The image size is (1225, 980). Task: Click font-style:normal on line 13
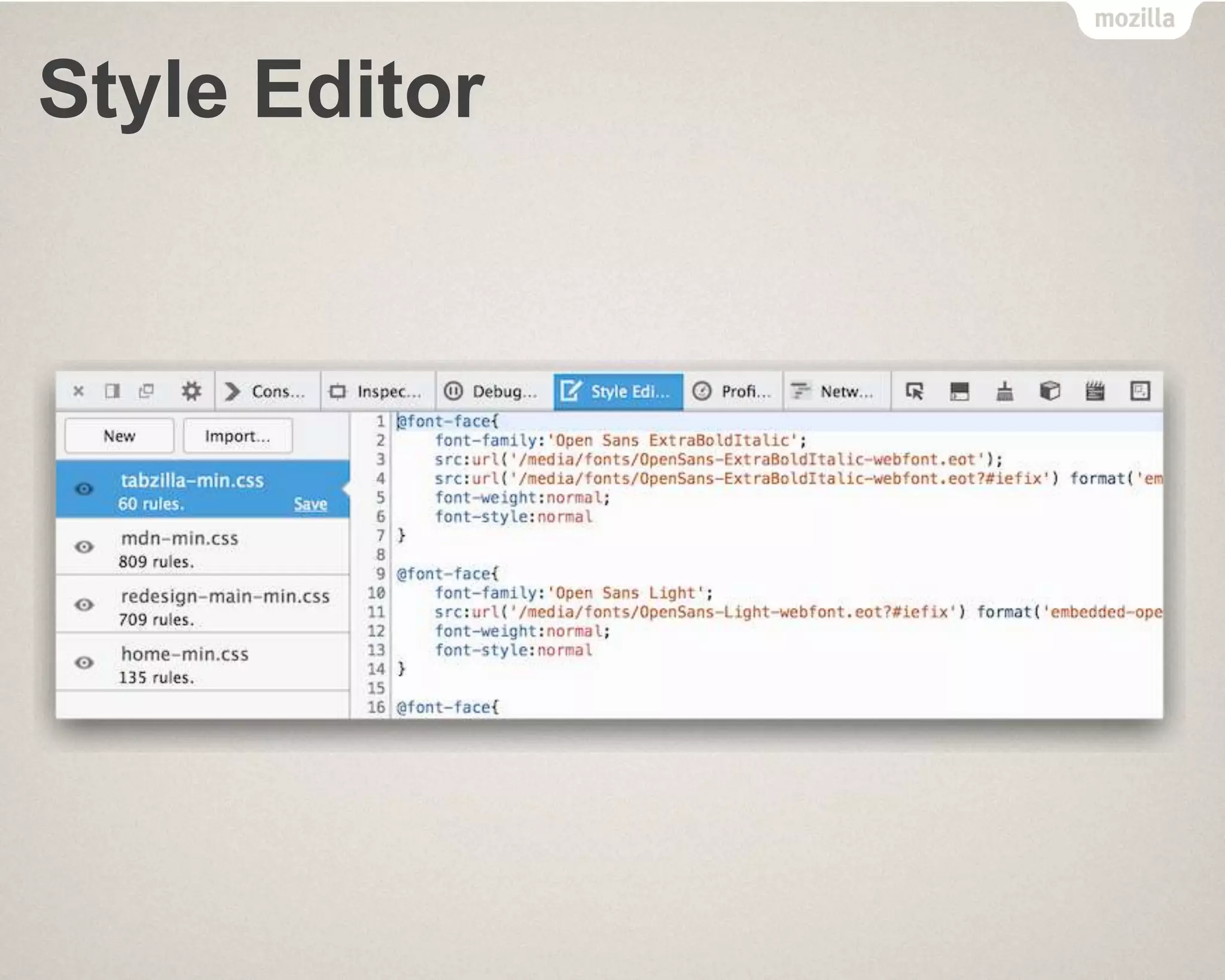point(514,650)
